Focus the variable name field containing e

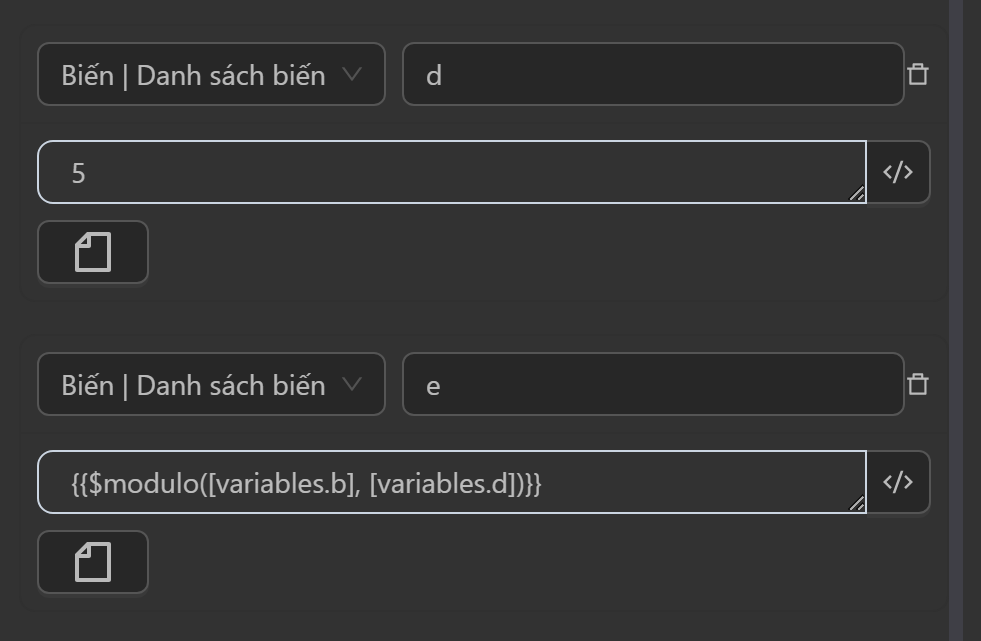coord(653,385)
